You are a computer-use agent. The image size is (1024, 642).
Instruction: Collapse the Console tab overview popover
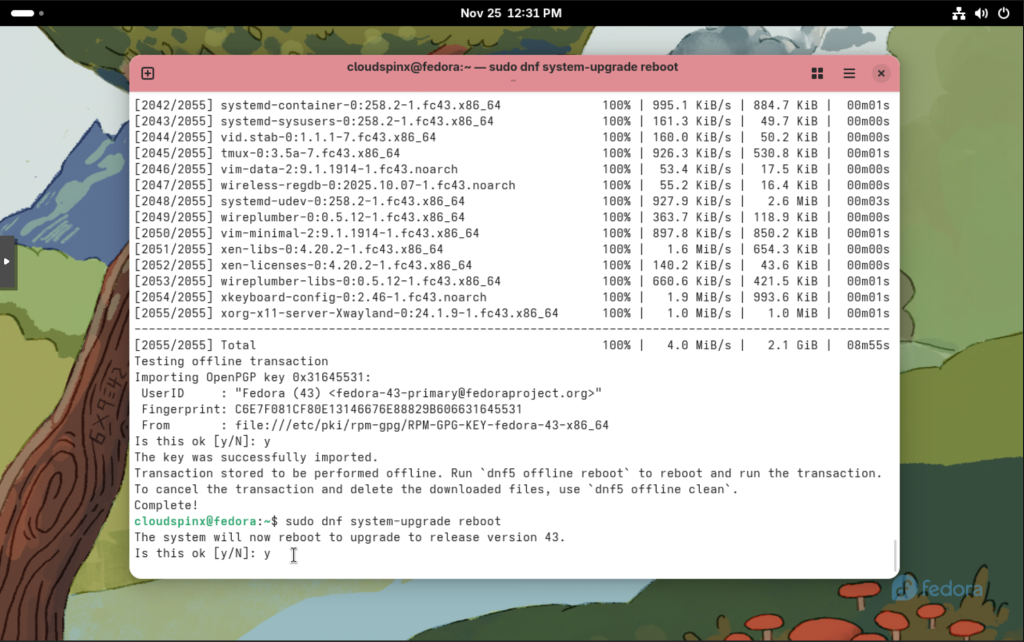[817, 73]
